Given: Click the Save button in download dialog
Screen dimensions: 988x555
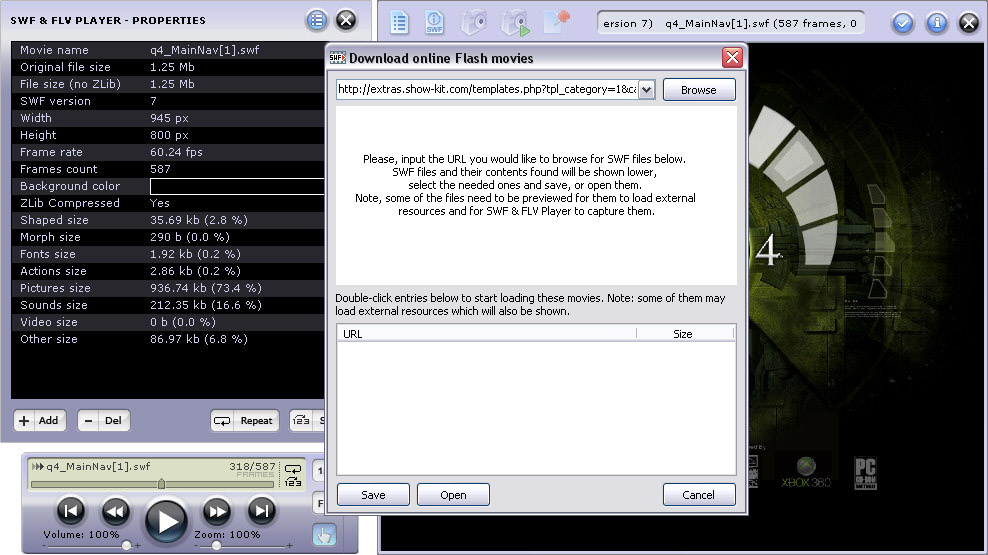Looking at the screenshot, I should pyautogui.click(x=373, y=495).
